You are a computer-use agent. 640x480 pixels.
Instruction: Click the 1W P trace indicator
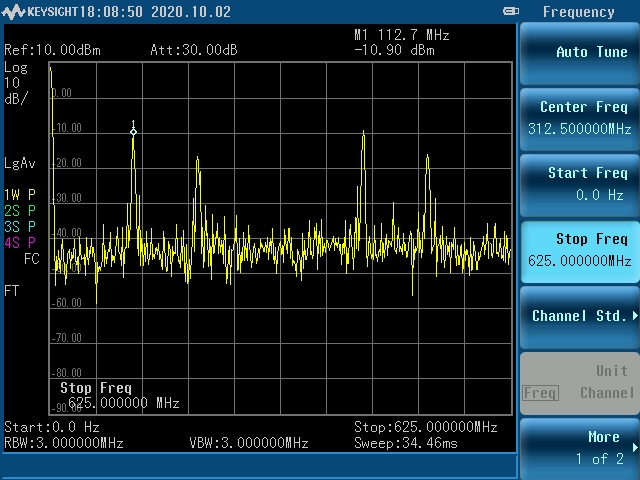20,195
